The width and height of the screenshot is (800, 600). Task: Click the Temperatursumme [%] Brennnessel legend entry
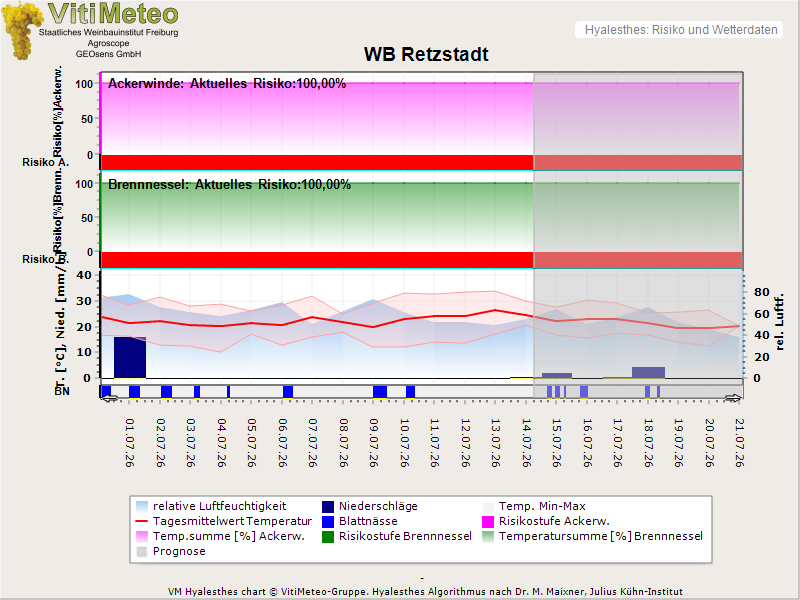(x=593, y=536)
